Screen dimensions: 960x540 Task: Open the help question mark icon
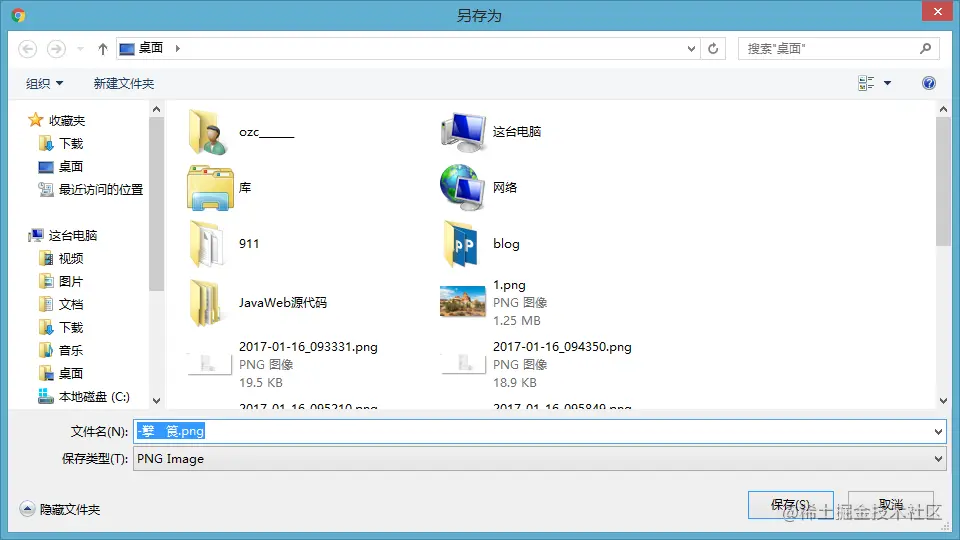[929, 83]
